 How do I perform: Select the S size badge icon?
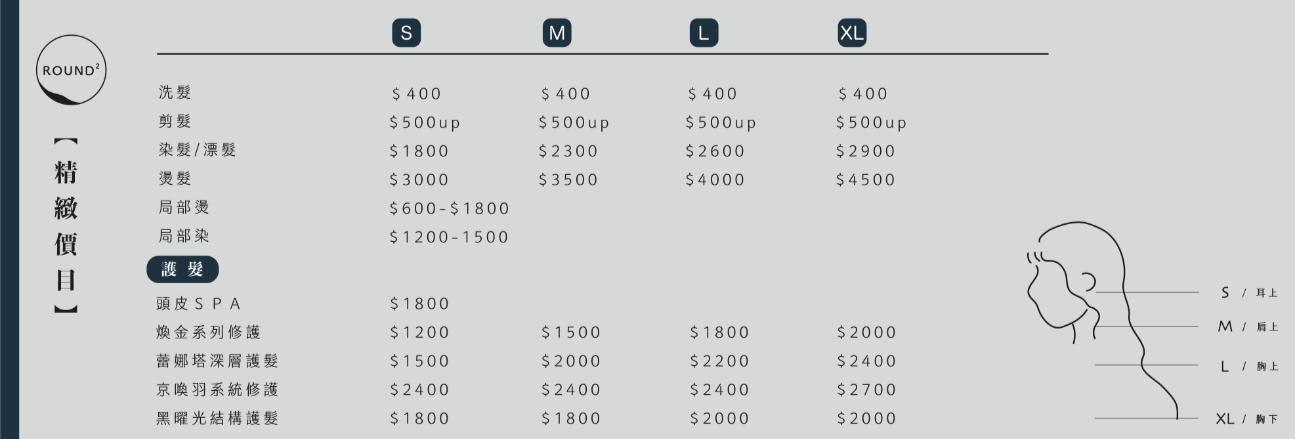[405, 33]
